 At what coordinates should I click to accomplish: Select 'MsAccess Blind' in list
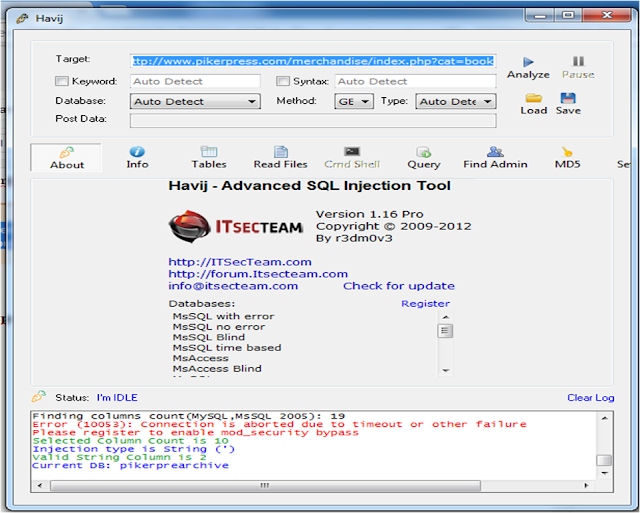[x=217, y=369]
